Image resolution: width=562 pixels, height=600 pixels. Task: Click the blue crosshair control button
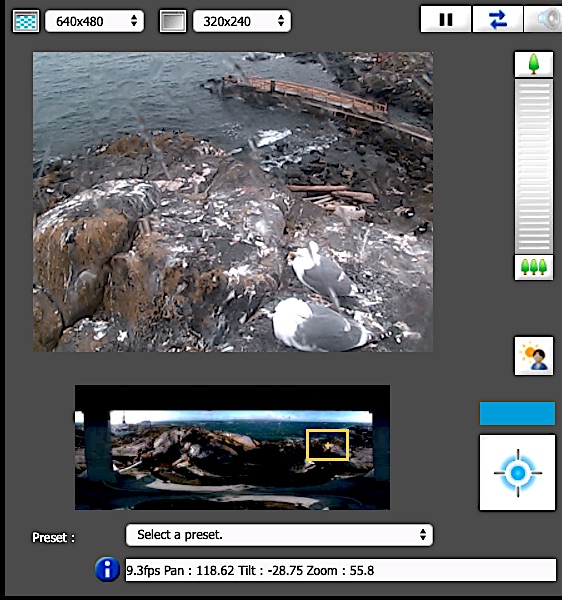pyautogui.click(x=517, y=473)
